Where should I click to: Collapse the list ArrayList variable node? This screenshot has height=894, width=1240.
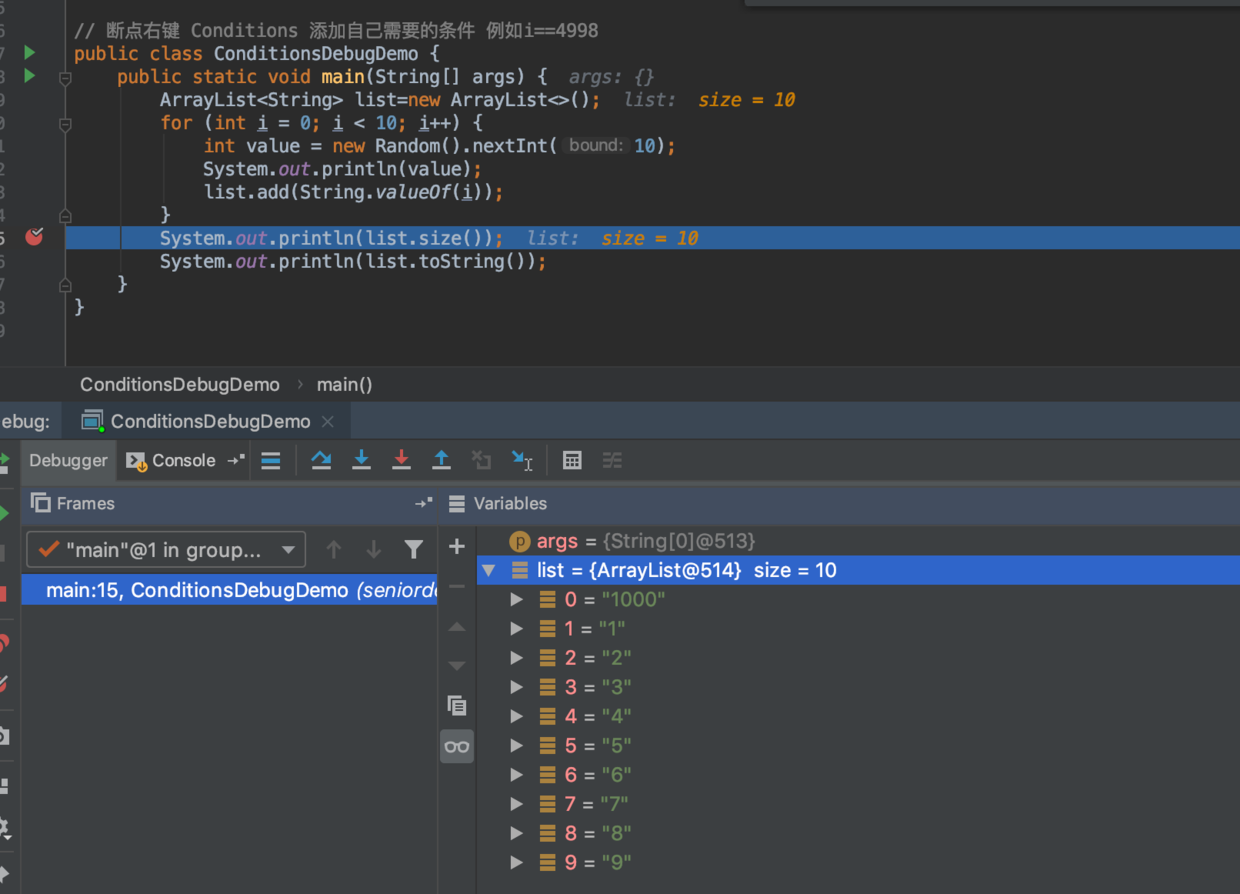[x=488, y=571]
